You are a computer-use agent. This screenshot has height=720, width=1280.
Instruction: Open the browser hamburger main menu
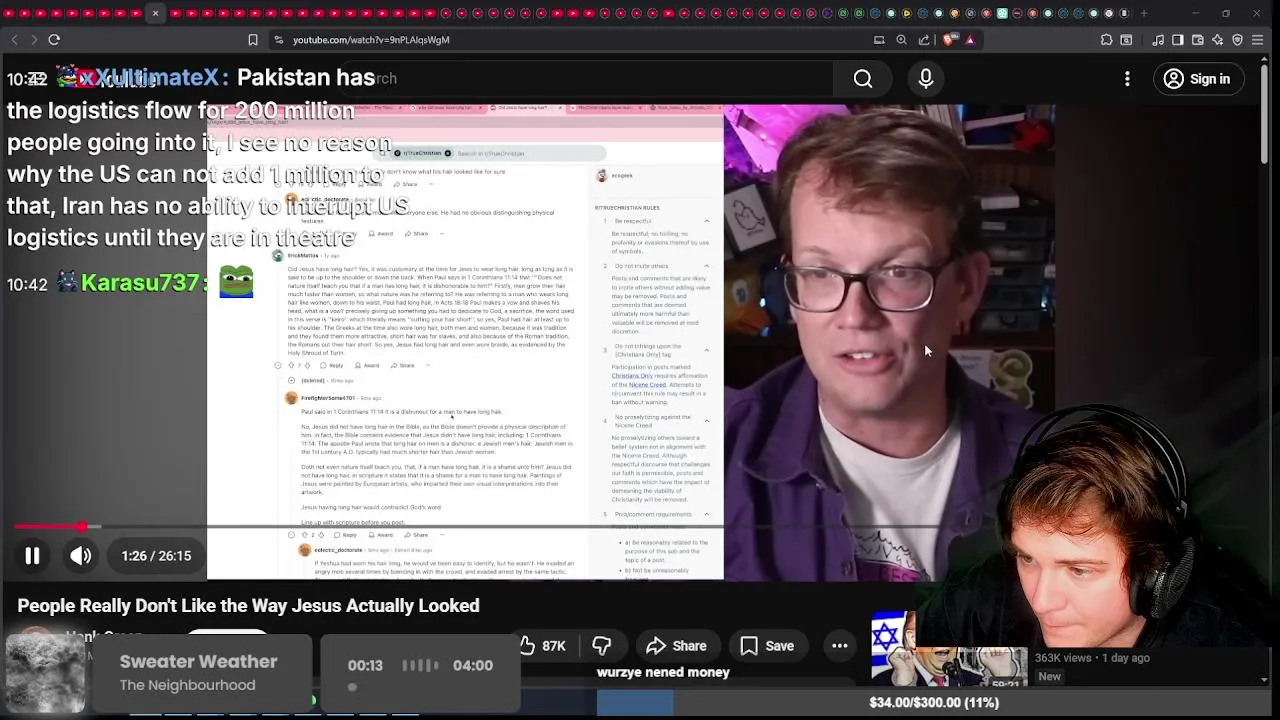point(1258,40)
